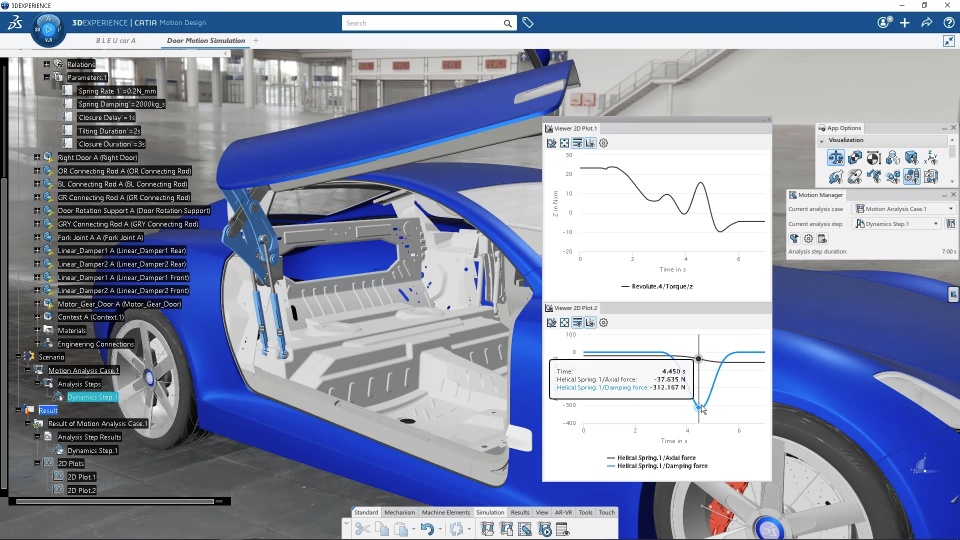Screen dimensions: 960x540
Task: Click the gear settings icon in Motion Manager
Action: coord(808,239)
